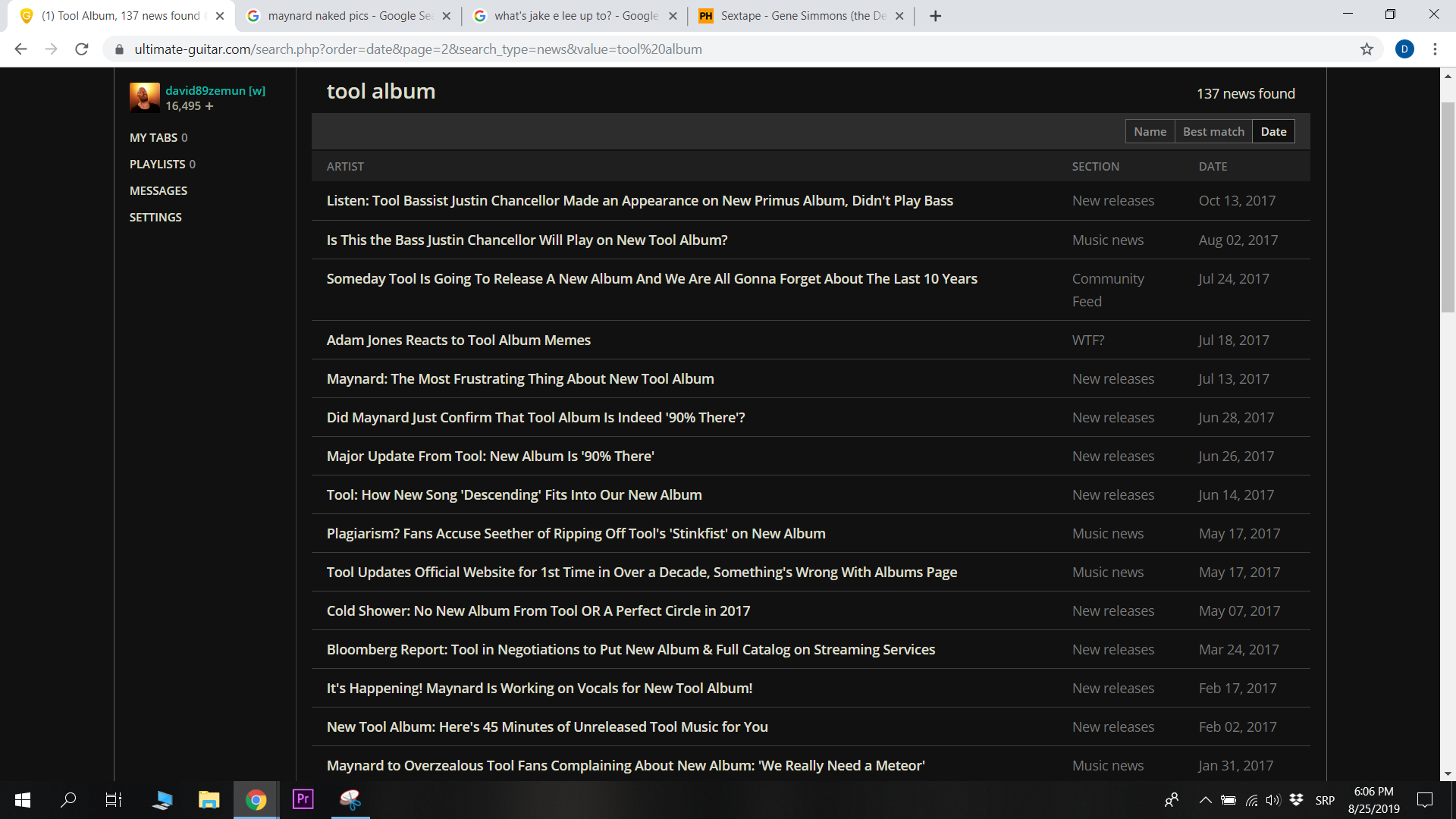Open a new browser tab

(935, 16)
